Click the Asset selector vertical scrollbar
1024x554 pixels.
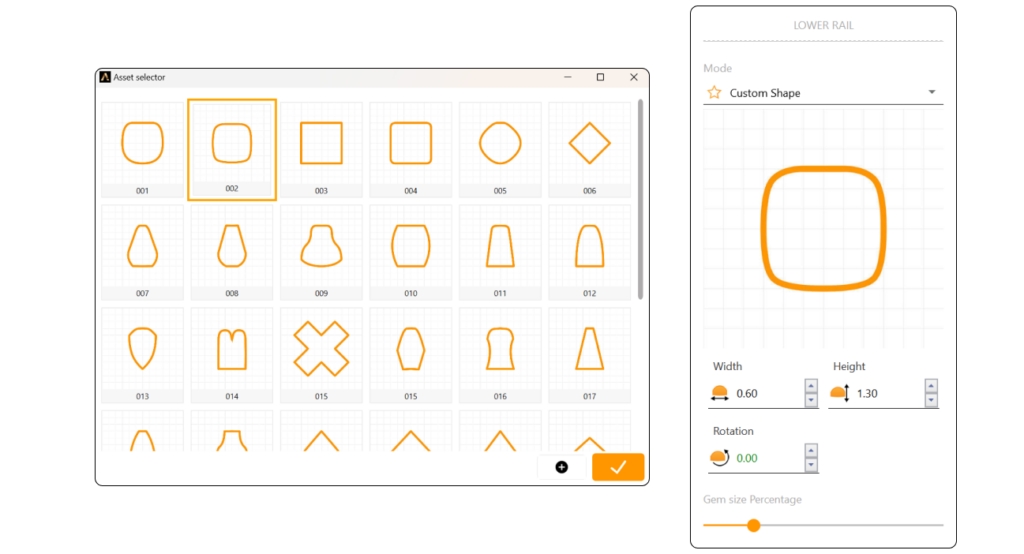(x=640, y=199)
